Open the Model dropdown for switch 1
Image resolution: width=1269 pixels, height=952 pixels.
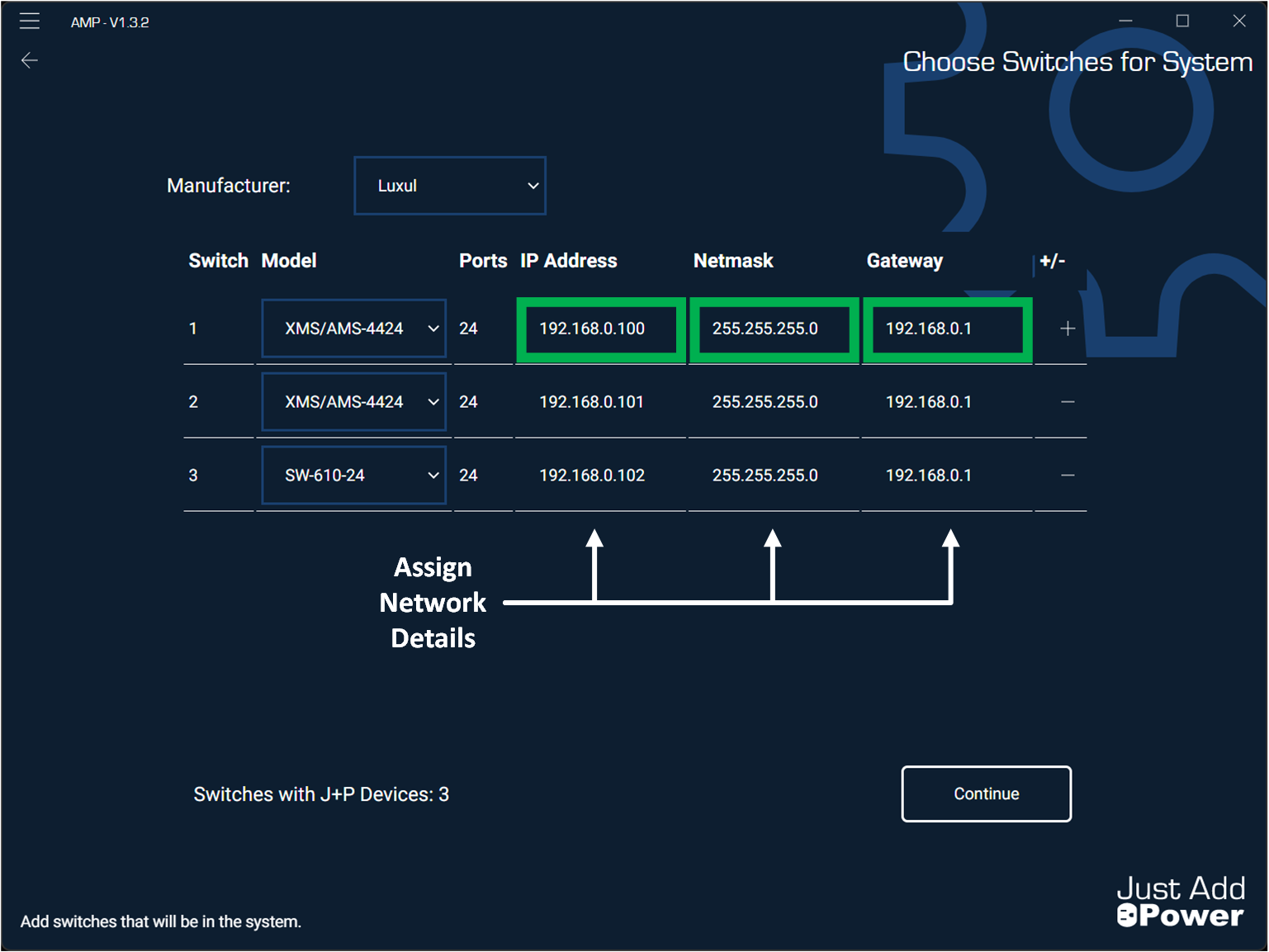click(x=354, y=329)
